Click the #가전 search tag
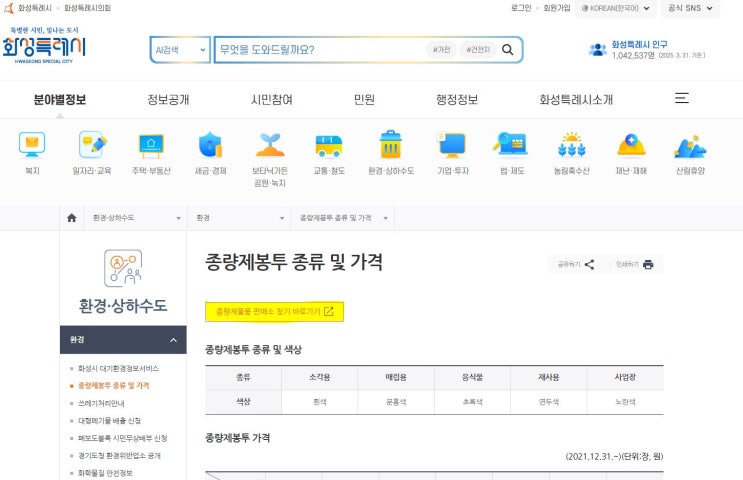The width and height of the screenshot is (743, 480). [441, 50]
